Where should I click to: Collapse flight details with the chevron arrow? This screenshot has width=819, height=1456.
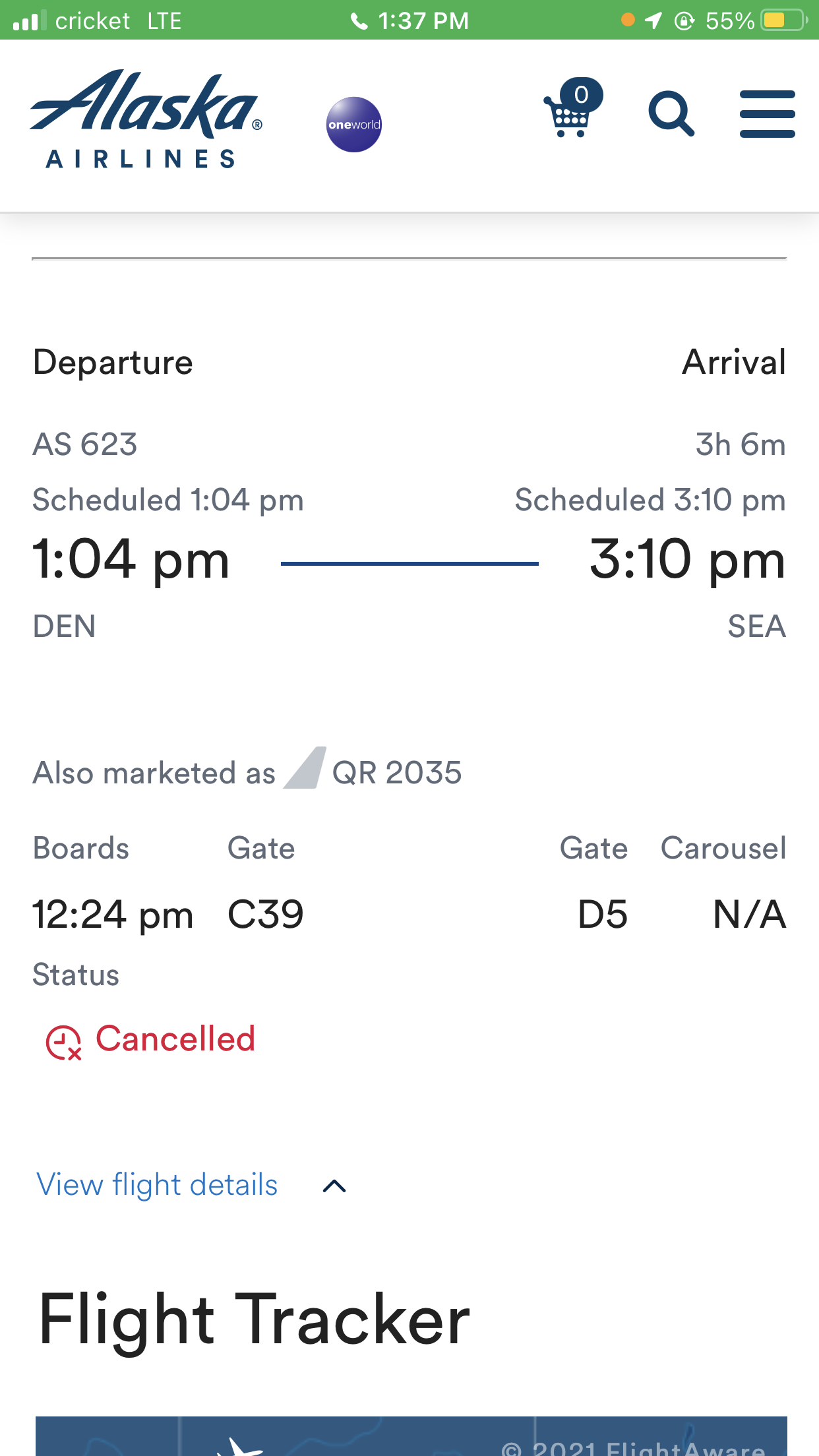click(x=334, y=1186)
